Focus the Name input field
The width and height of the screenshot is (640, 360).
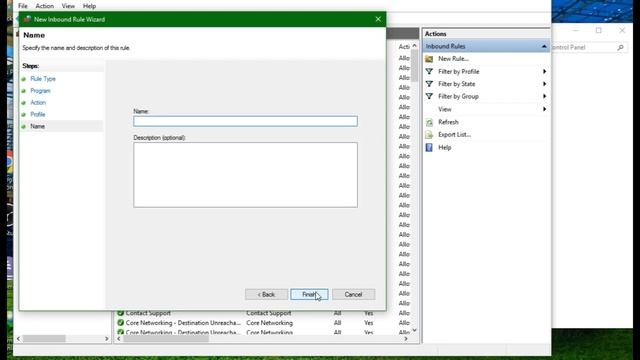tap(245, 121)
